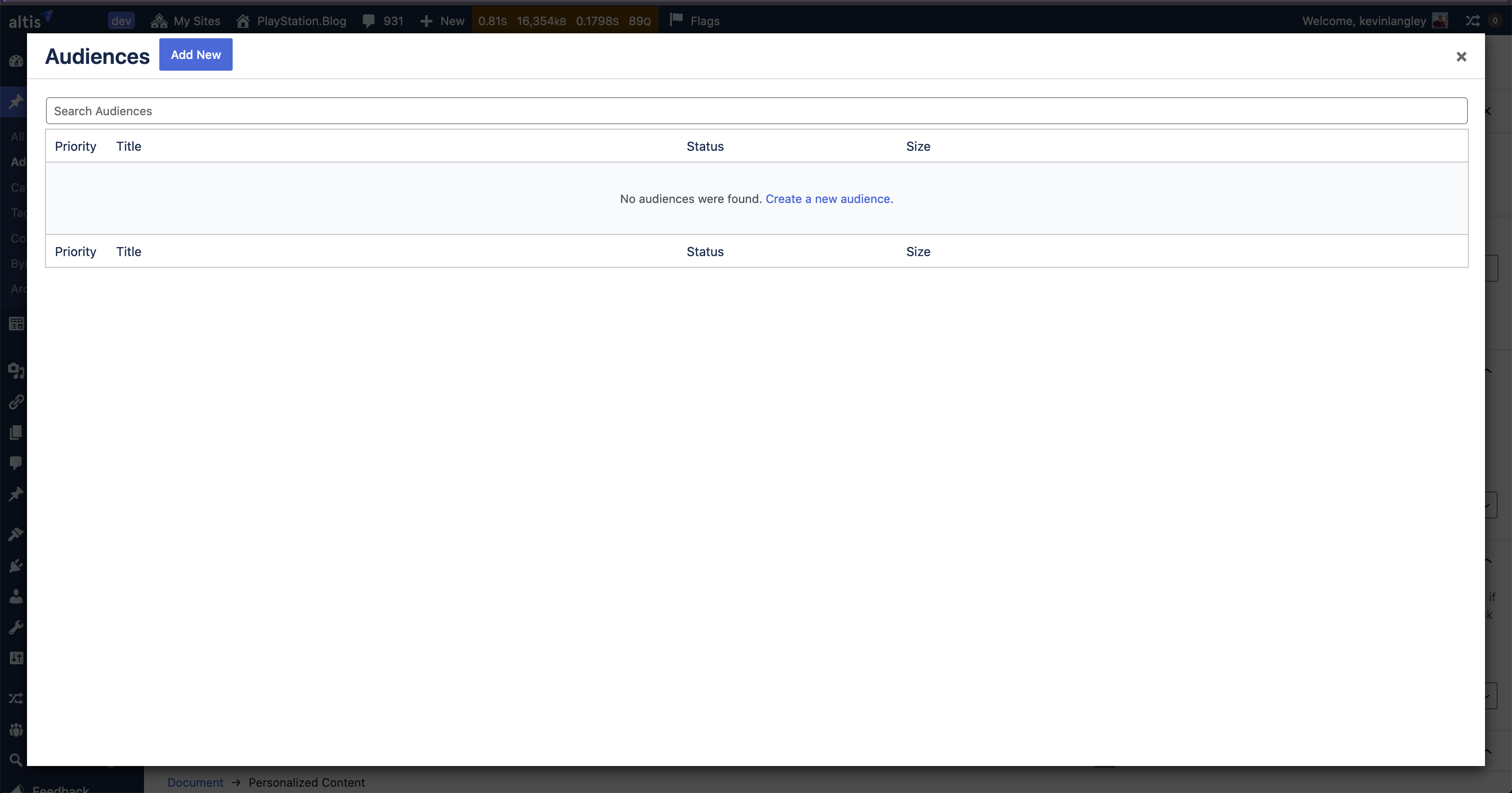This screenshot has width=1512, height=793.
Task: Click the Add New audience button
Action: pyautogui.click(x=195, y=54)
